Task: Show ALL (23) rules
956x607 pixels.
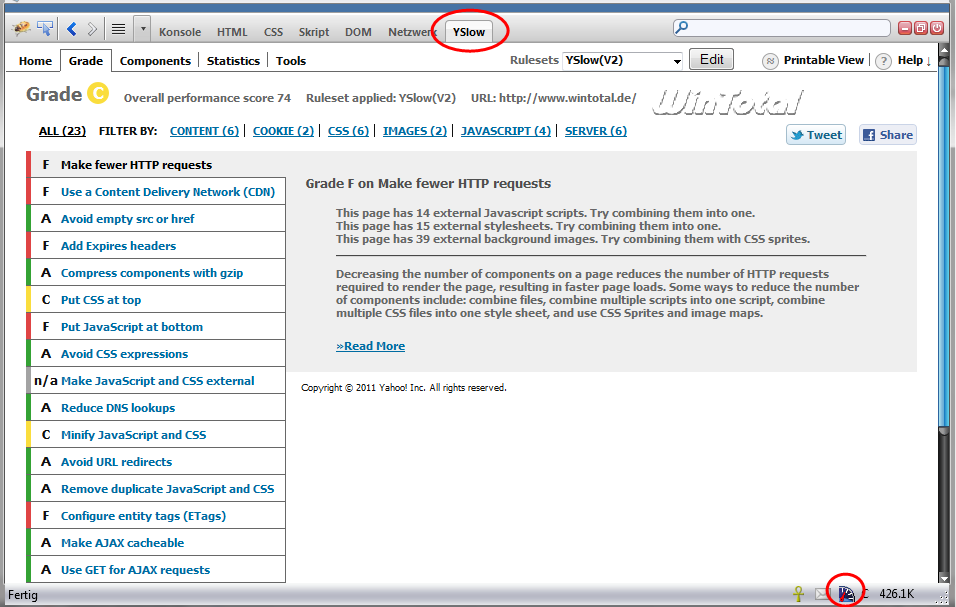Action: [62, 131]
